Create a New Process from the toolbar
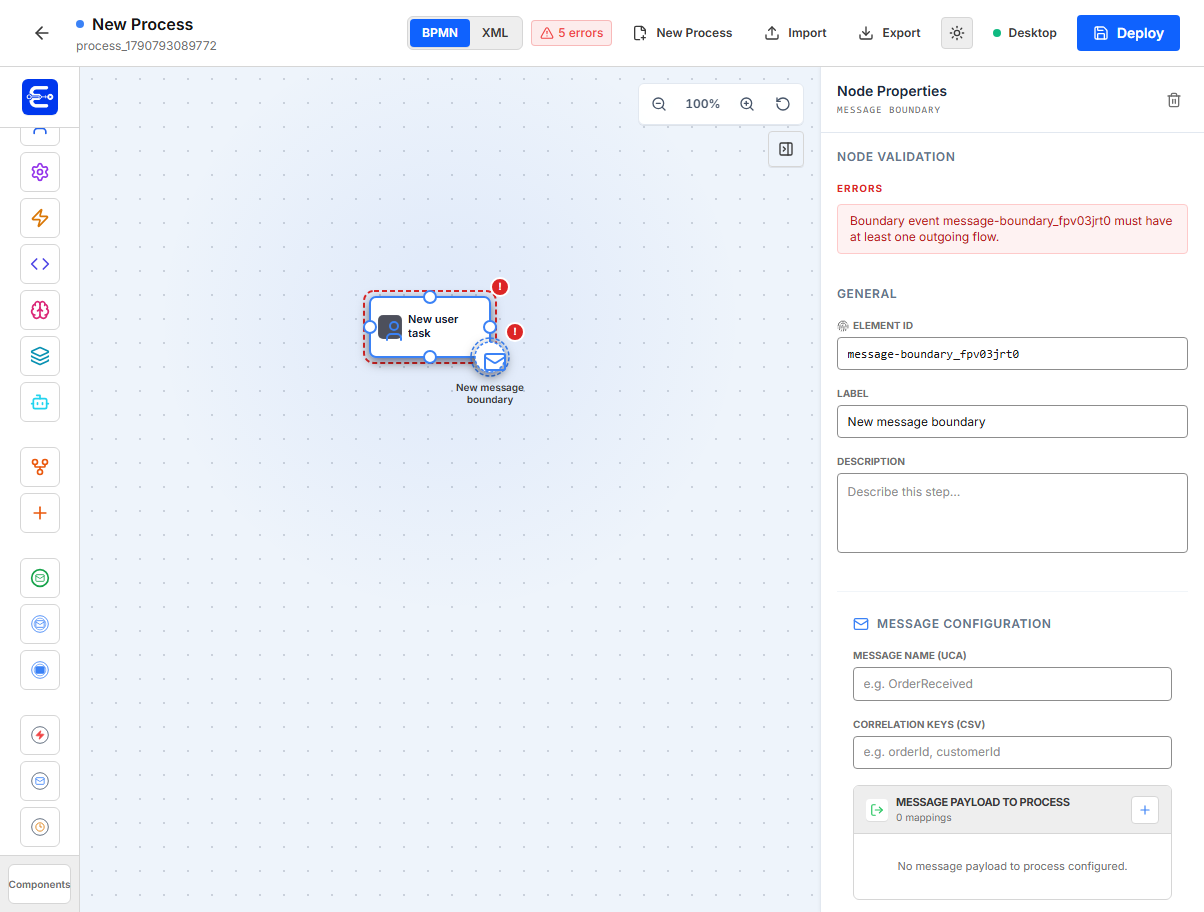Viewport: 1204px width, 912px height. [683, 33]
